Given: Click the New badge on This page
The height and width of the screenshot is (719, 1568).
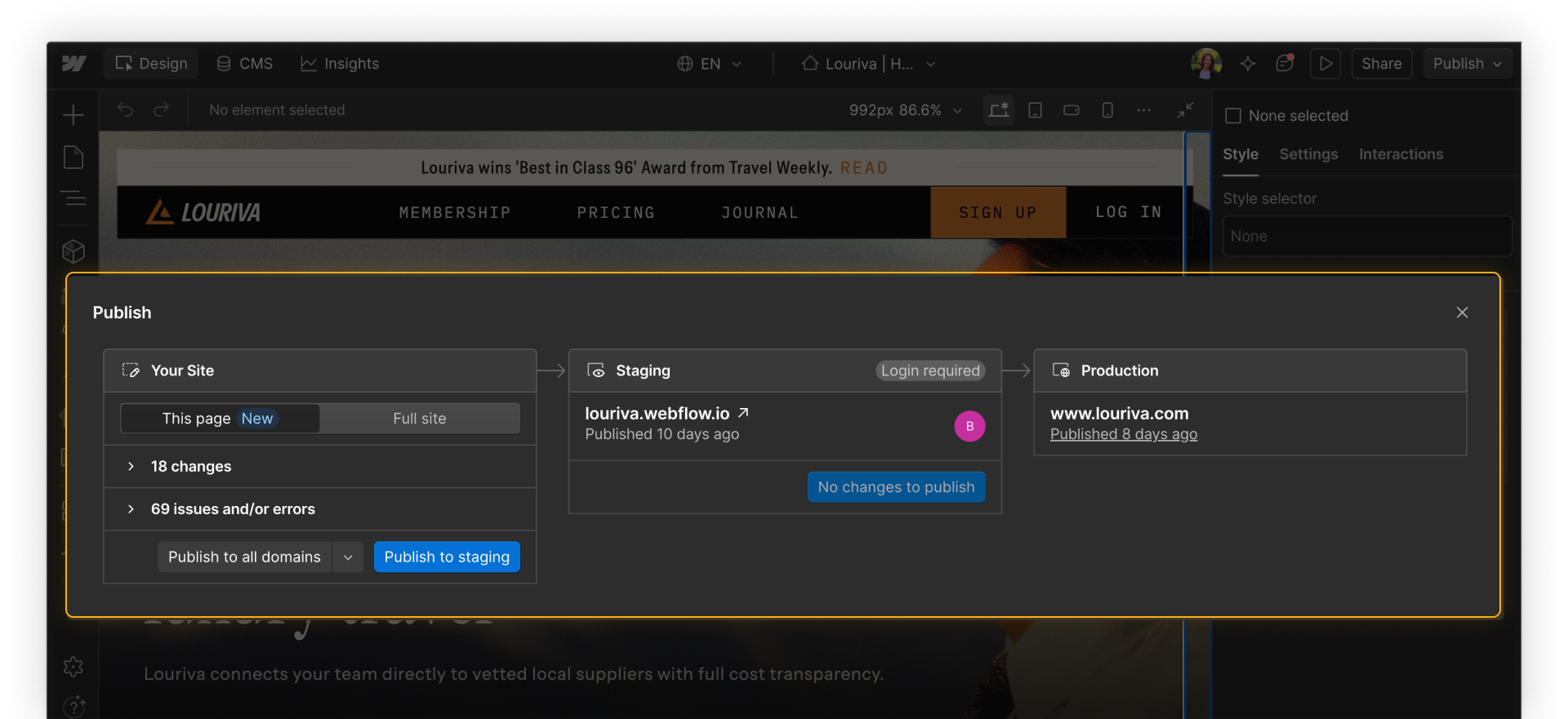Looking at the screenshot, I should [257, 419].
